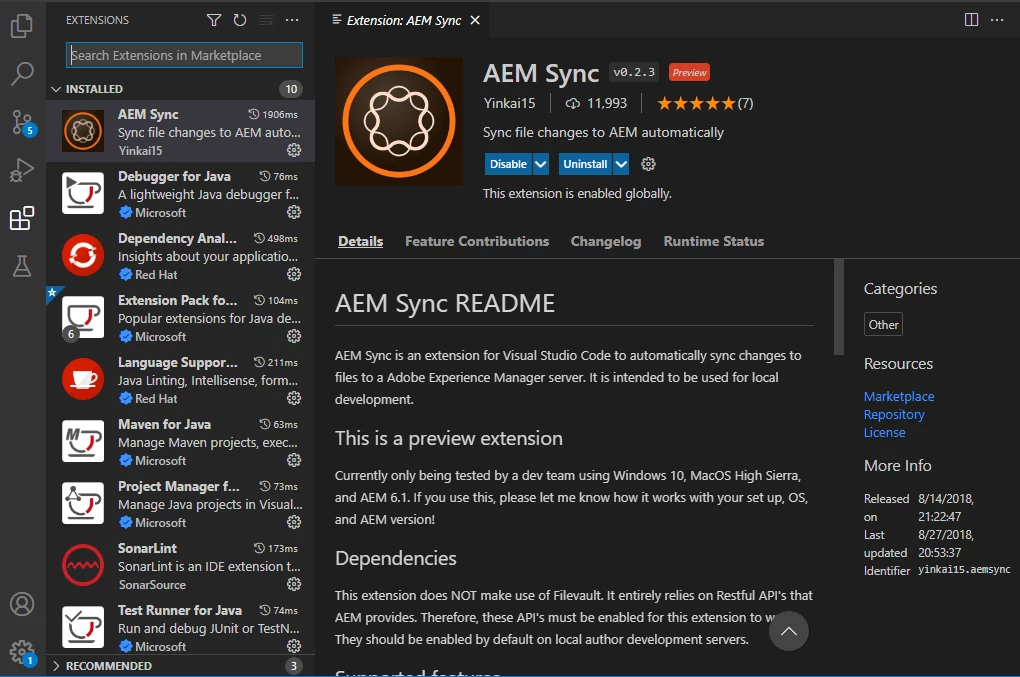Click the gear next to Uninstall button
The width and height of the screenshot is (1020, 677).
648,164
